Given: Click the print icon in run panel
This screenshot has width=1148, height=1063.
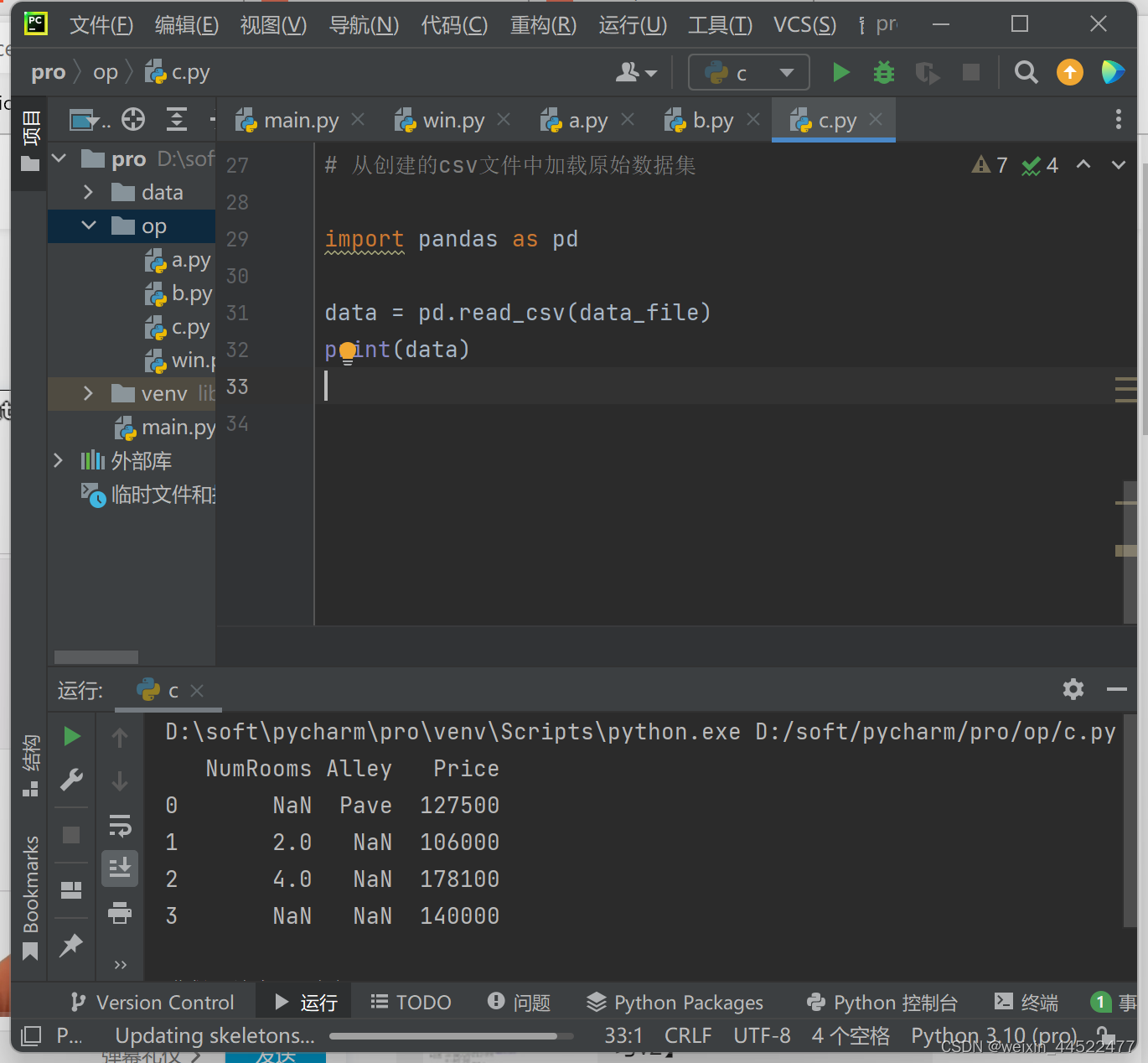Looking at the screenshot, I should [x=120, y=912].
